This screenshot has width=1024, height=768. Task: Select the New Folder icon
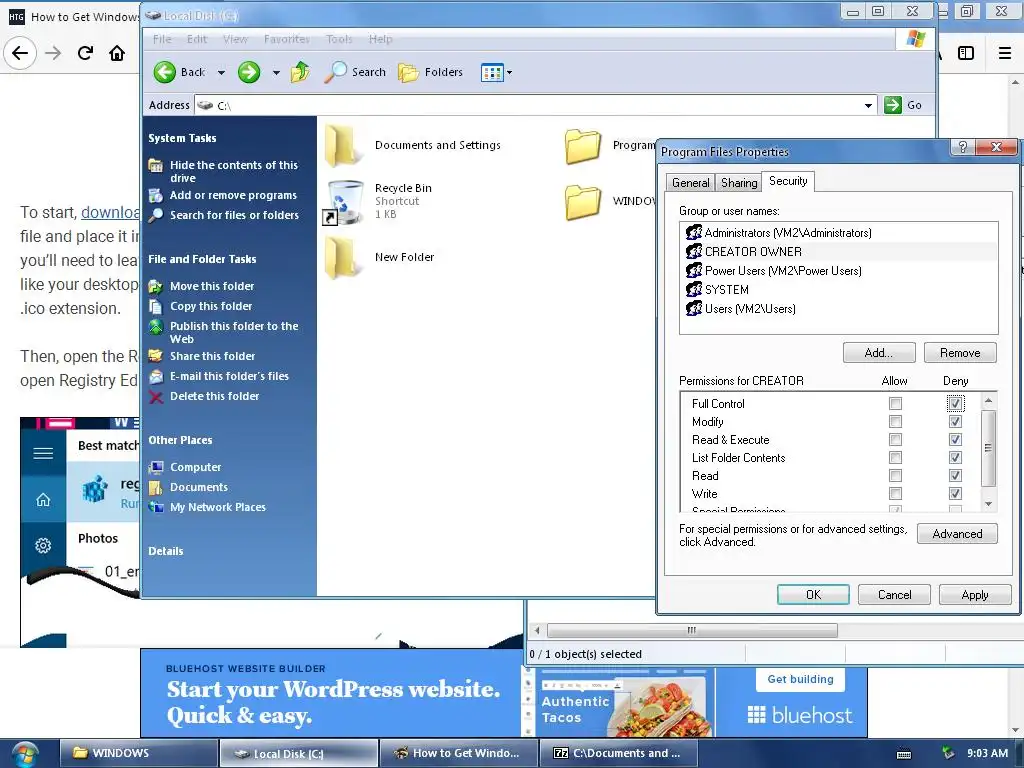[x=342, y=258]
